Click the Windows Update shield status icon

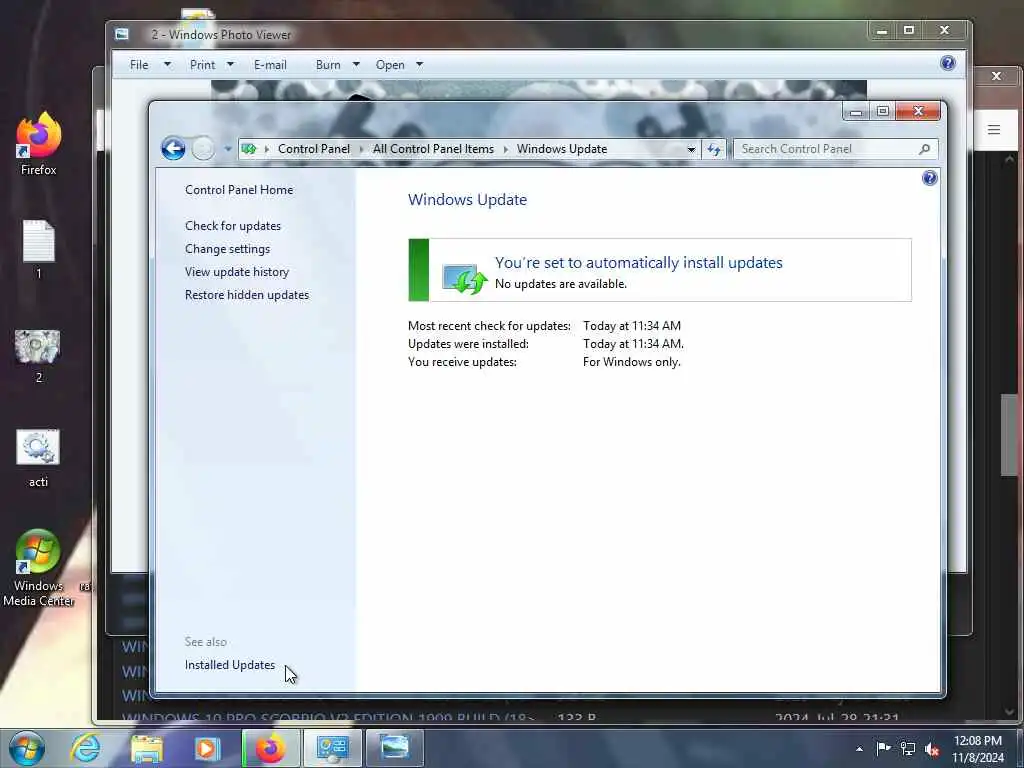[x=464, y=279]
